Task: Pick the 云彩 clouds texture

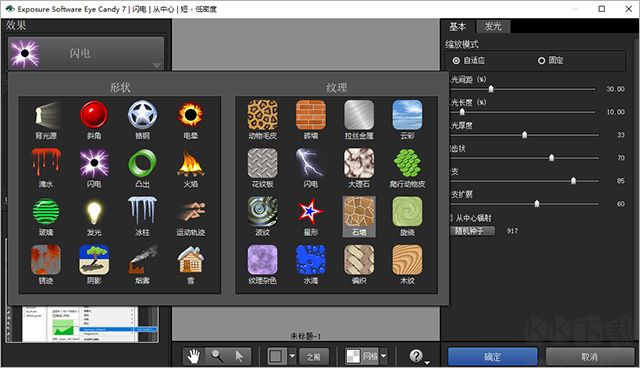Action: [x=407, y=120]
